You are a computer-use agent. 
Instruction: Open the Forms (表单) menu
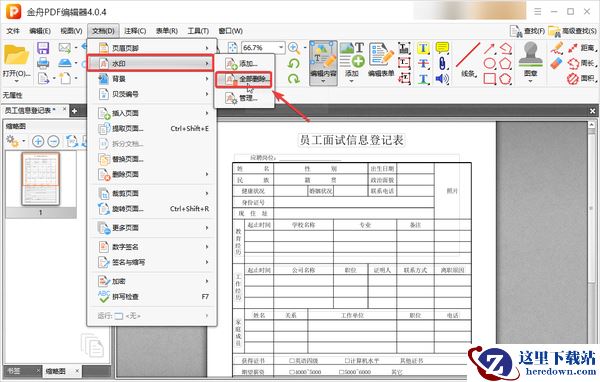pos(166,31)
